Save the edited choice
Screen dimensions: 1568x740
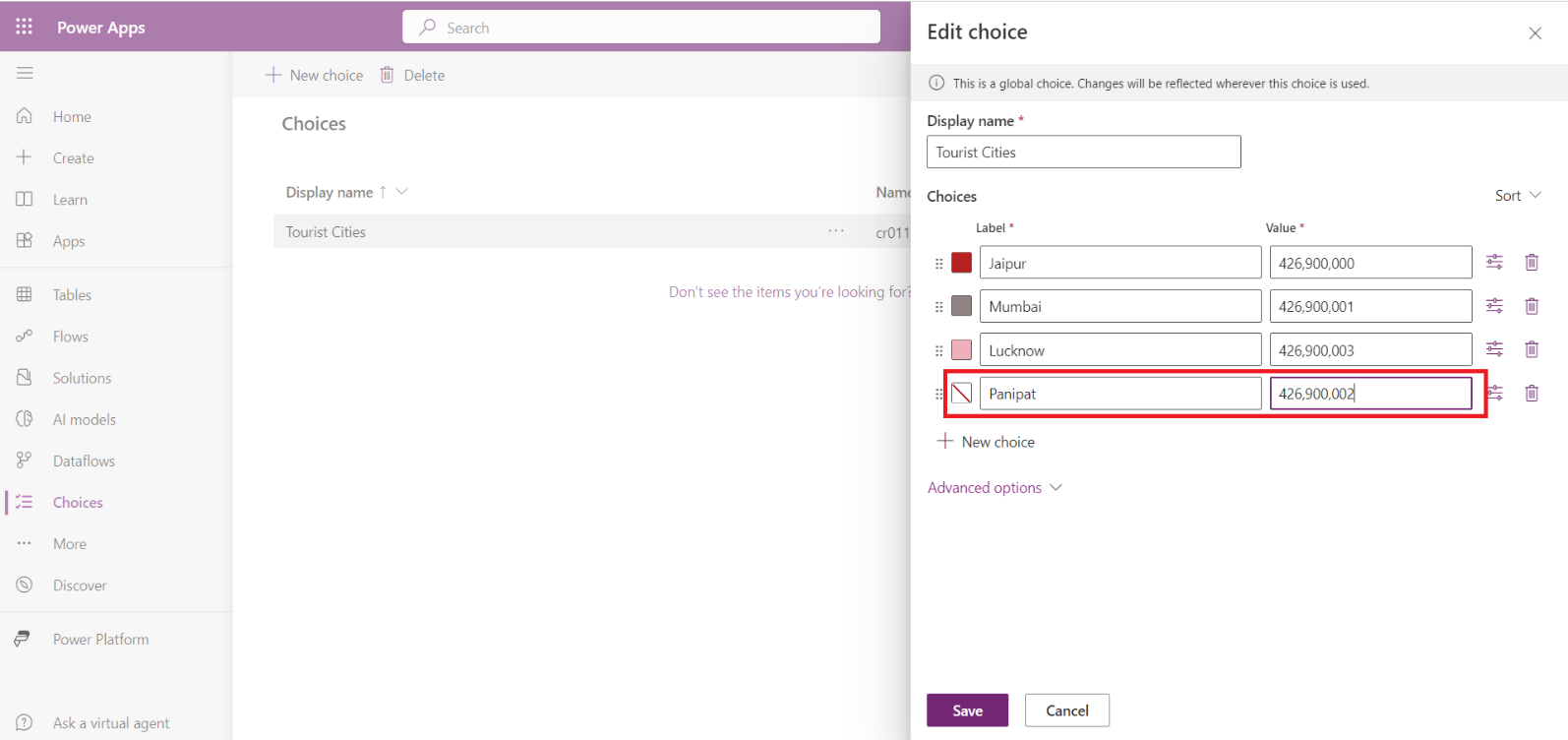tap(967, 710)
